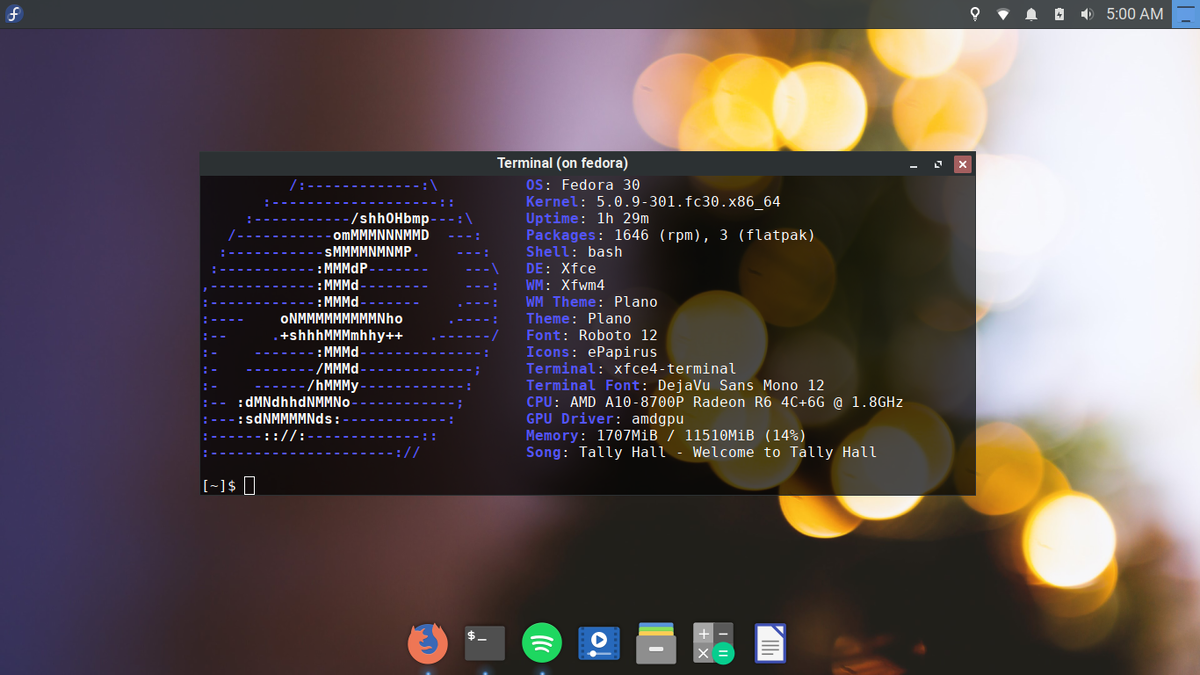Screen dimensions: 1200x675
Task: Launch Spotify from the dock
Action: (x=542, y=642)
